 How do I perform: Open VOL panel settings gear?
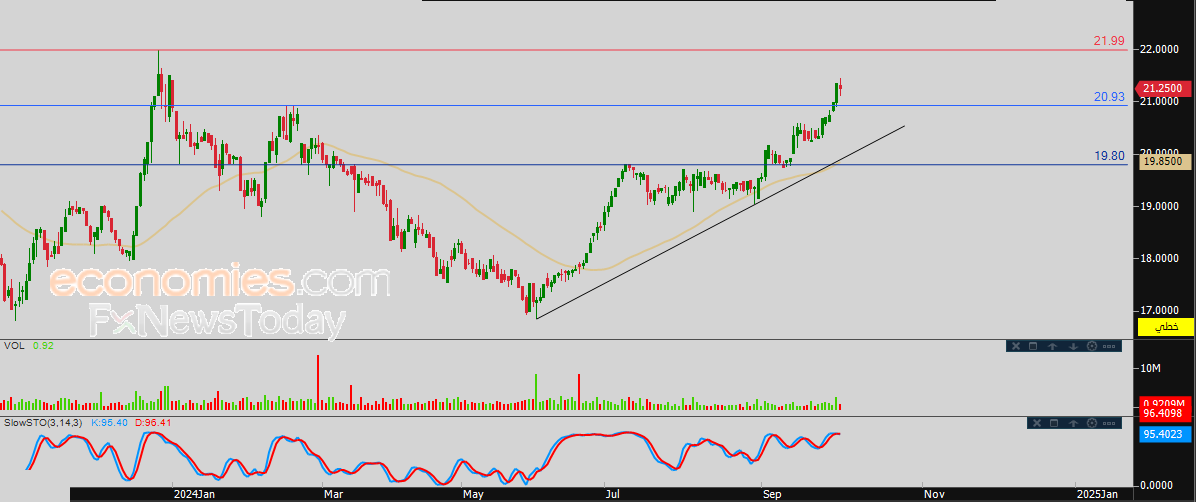click(1092, 346)
